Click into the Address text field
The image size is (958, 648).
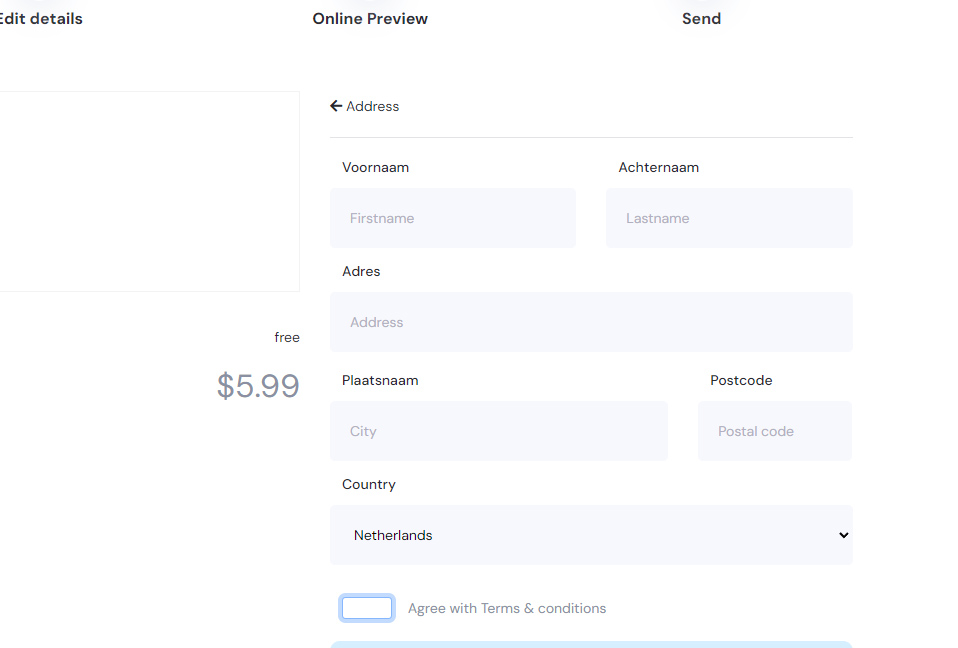click(591, 322)
